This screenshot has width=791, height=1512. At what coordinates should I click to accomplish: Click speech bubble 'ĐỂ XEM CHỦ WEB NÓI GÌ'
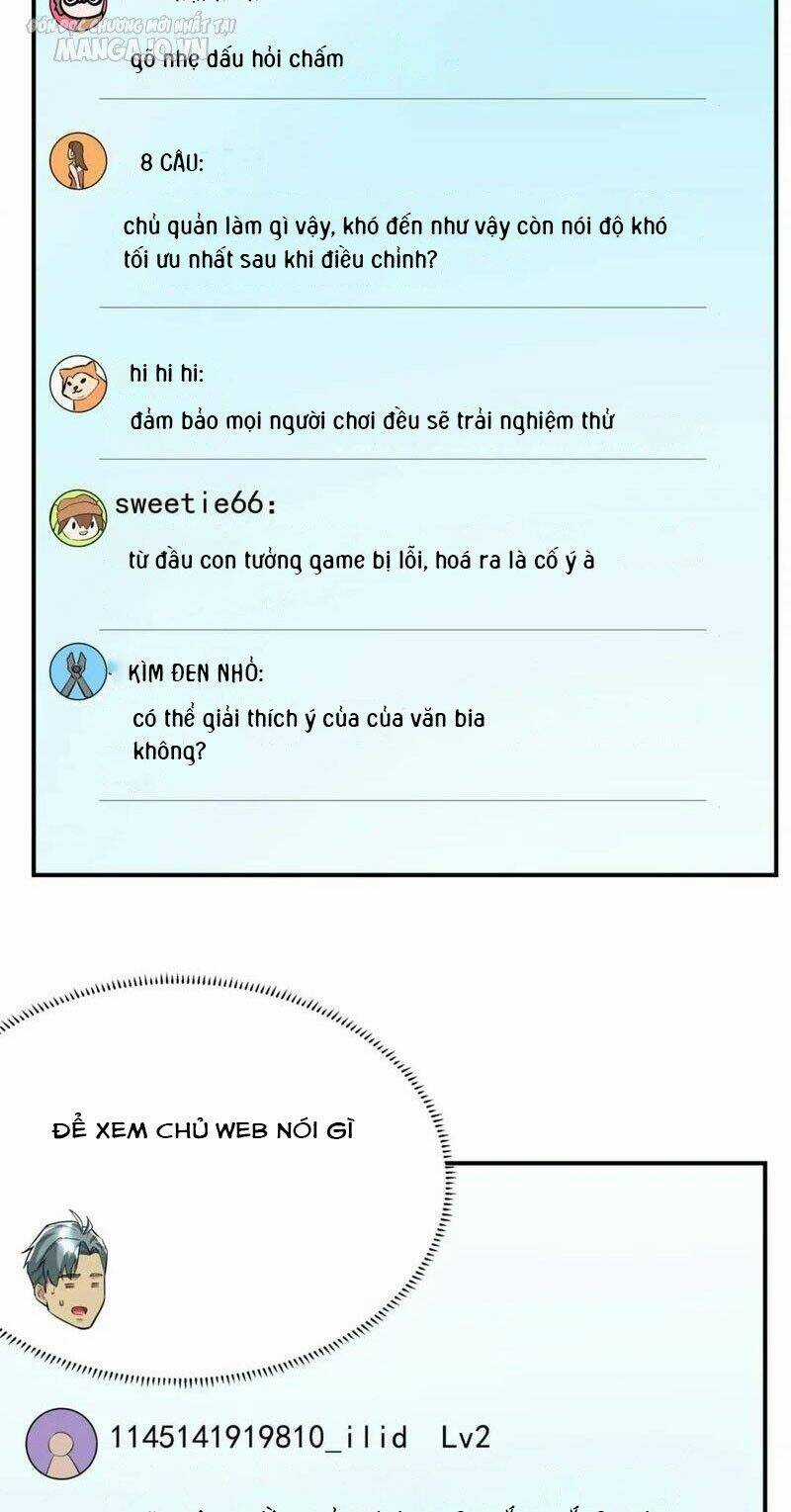[x=202, y=1130]
